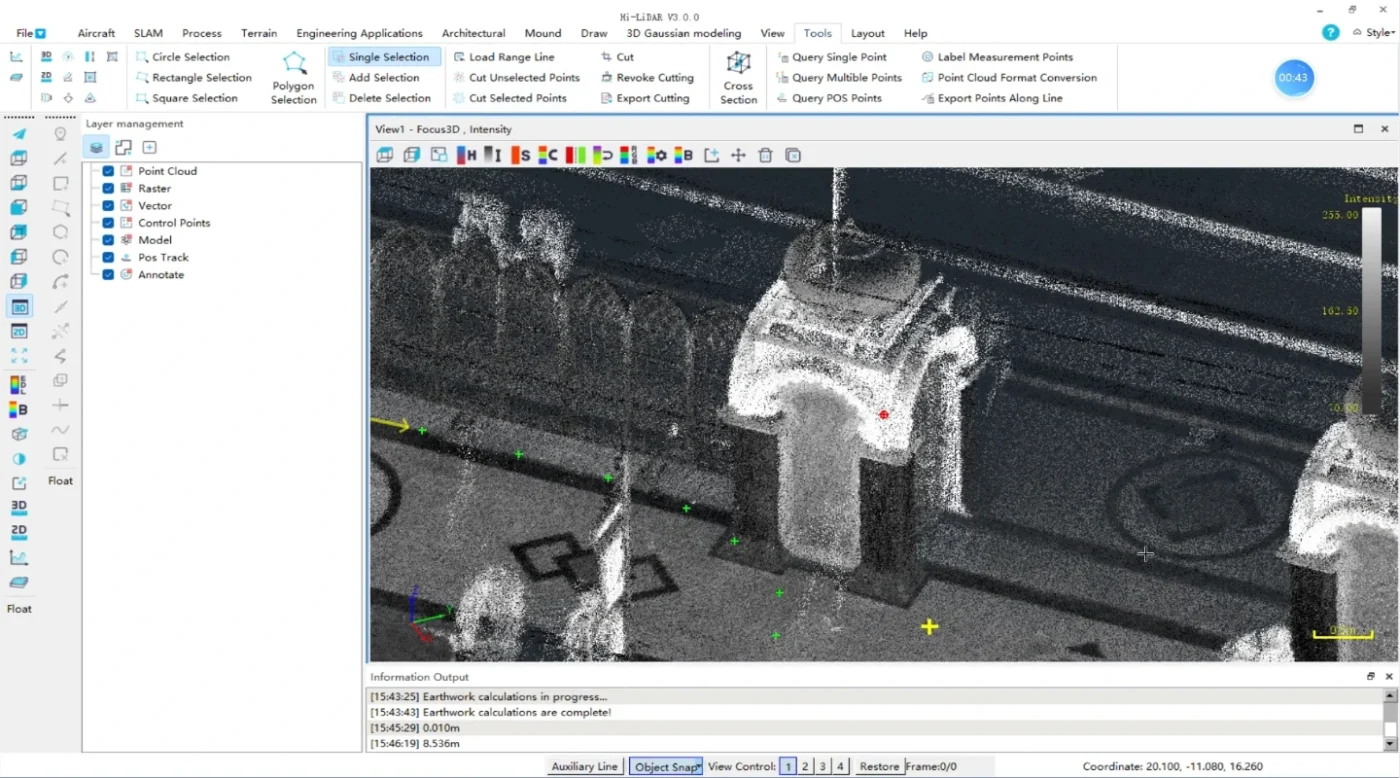Switch to 2D window mode in left sidebar
The image size is (1400, 778).
19,331
